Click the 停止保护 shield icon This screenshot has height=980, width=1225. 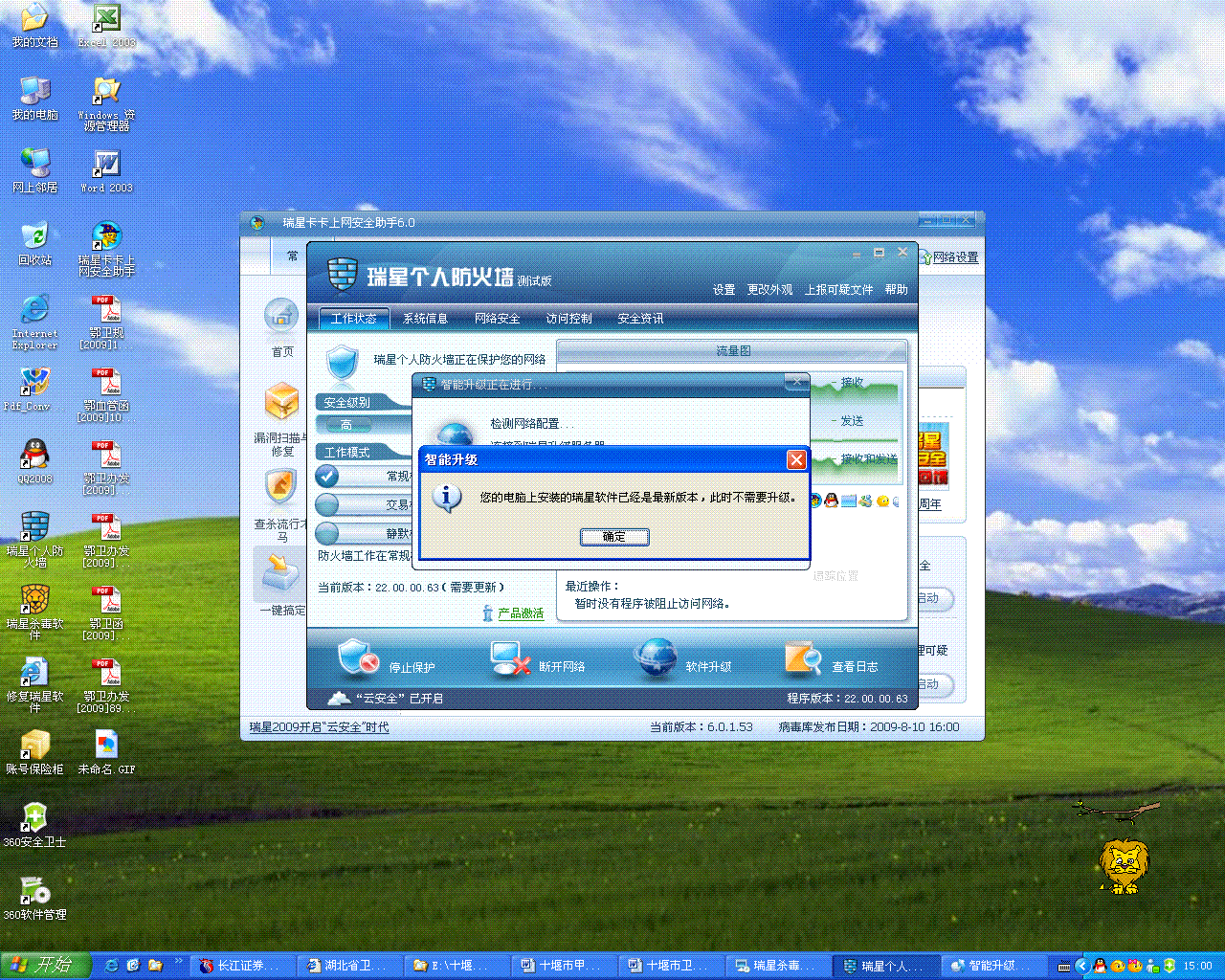[x=358, y=658]
